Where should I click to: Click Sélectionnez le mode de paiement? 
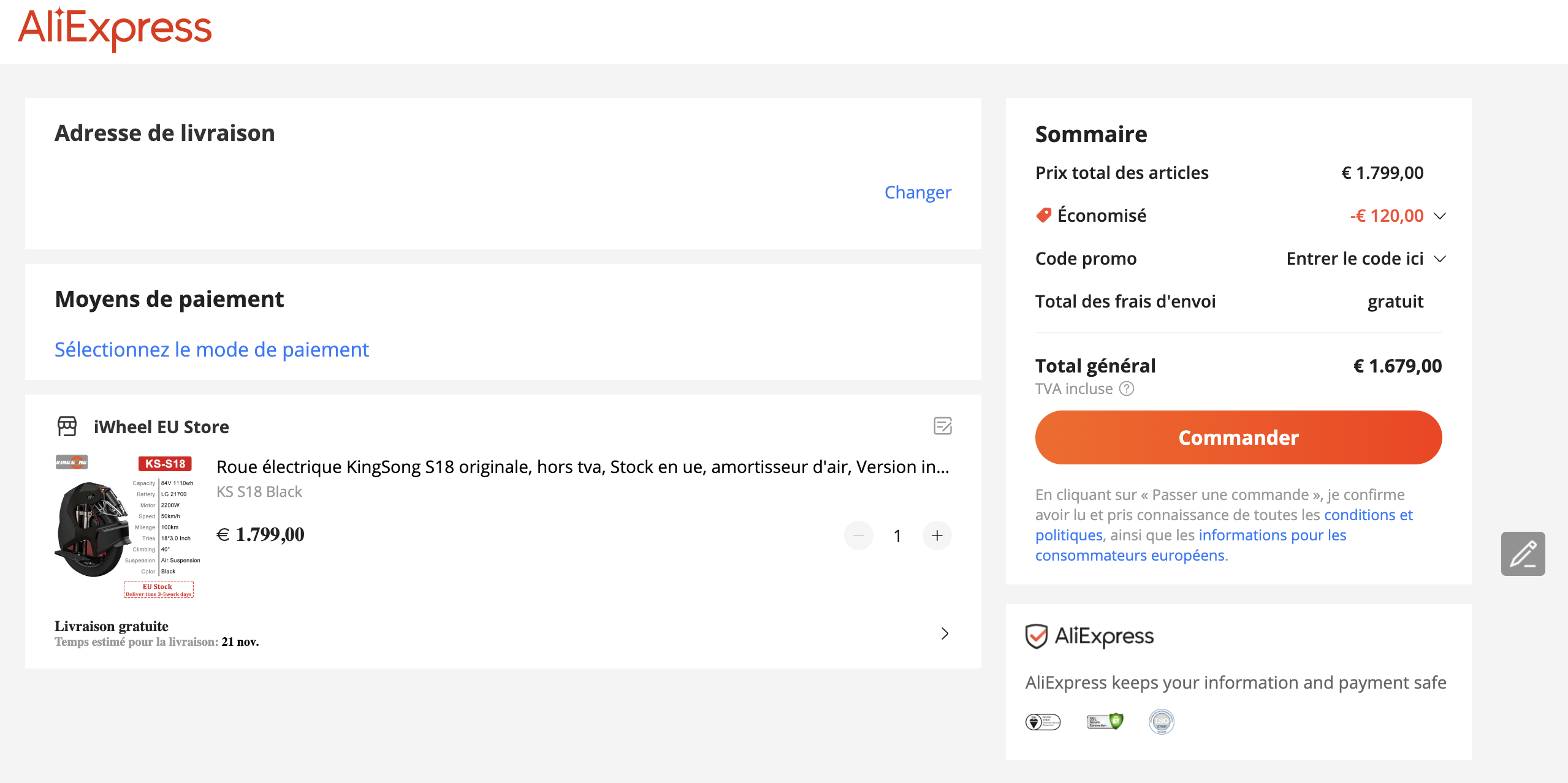point(211,349)
